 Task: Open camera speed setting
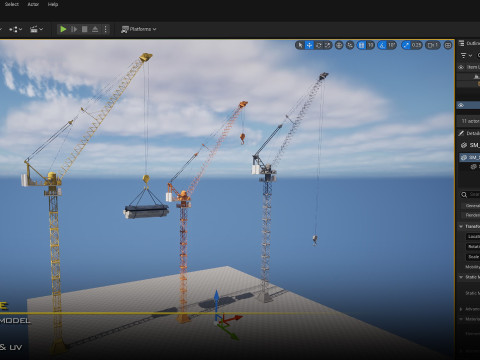(x=433, y=45)
